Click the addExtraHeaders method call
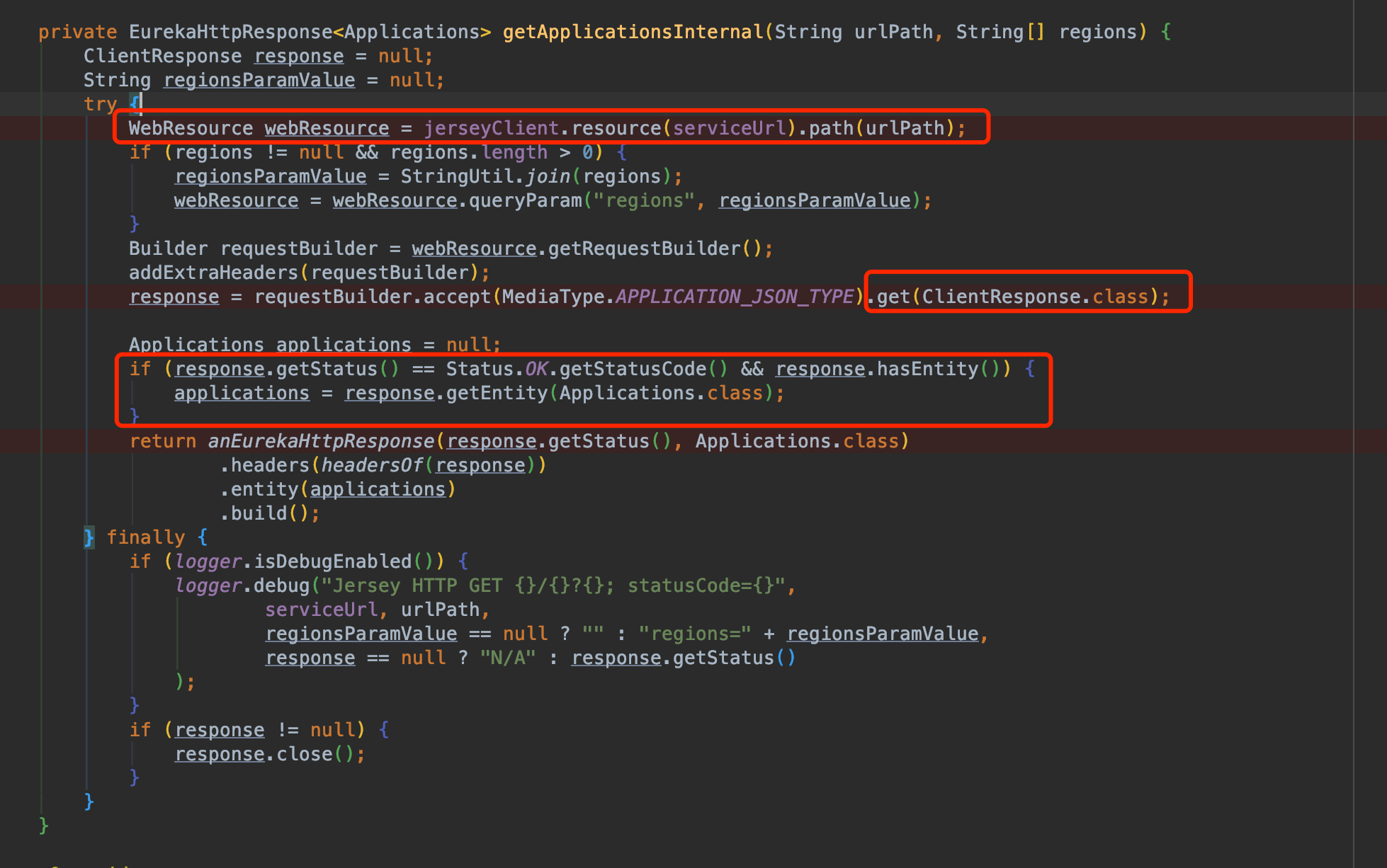Image resolution: width=1387 pixels, height=868 pixels. 213,273
